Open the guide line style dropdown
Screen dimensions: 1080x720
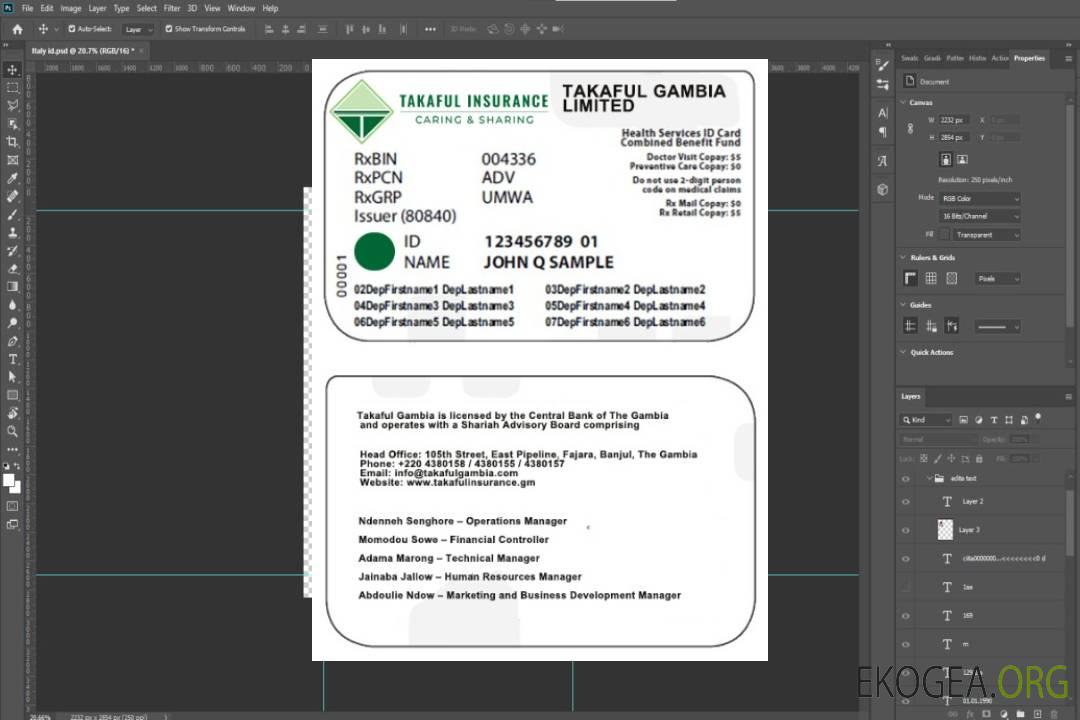point(997,327)
